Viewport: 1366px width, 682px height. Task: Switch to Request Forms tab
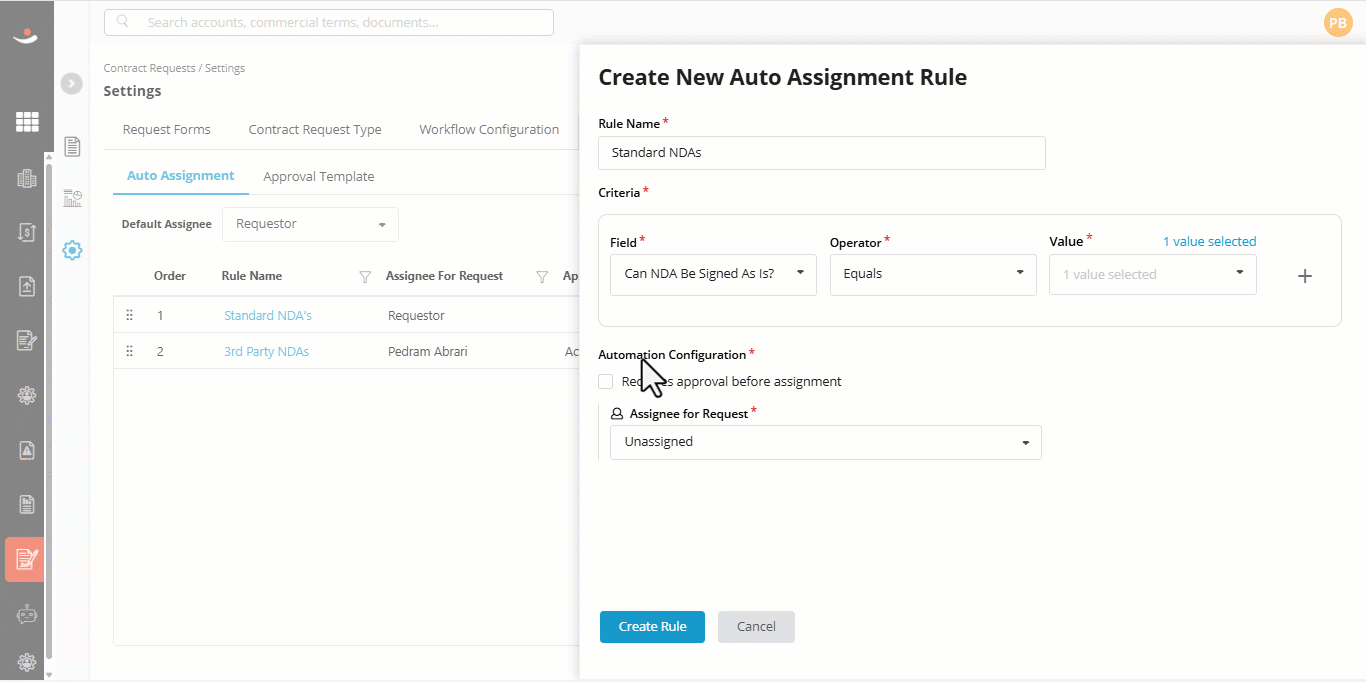[167, 130]
